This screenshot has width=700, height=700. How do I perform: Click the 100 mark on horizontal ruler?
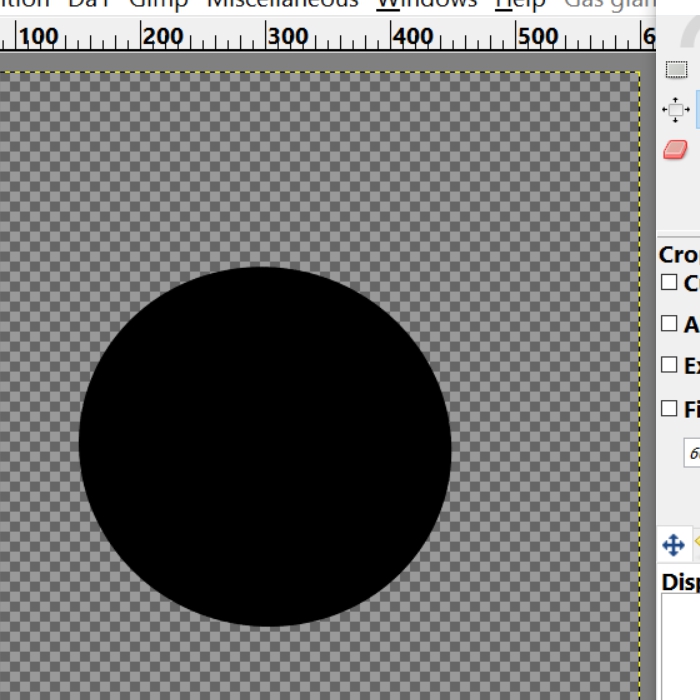click(38, 37)
